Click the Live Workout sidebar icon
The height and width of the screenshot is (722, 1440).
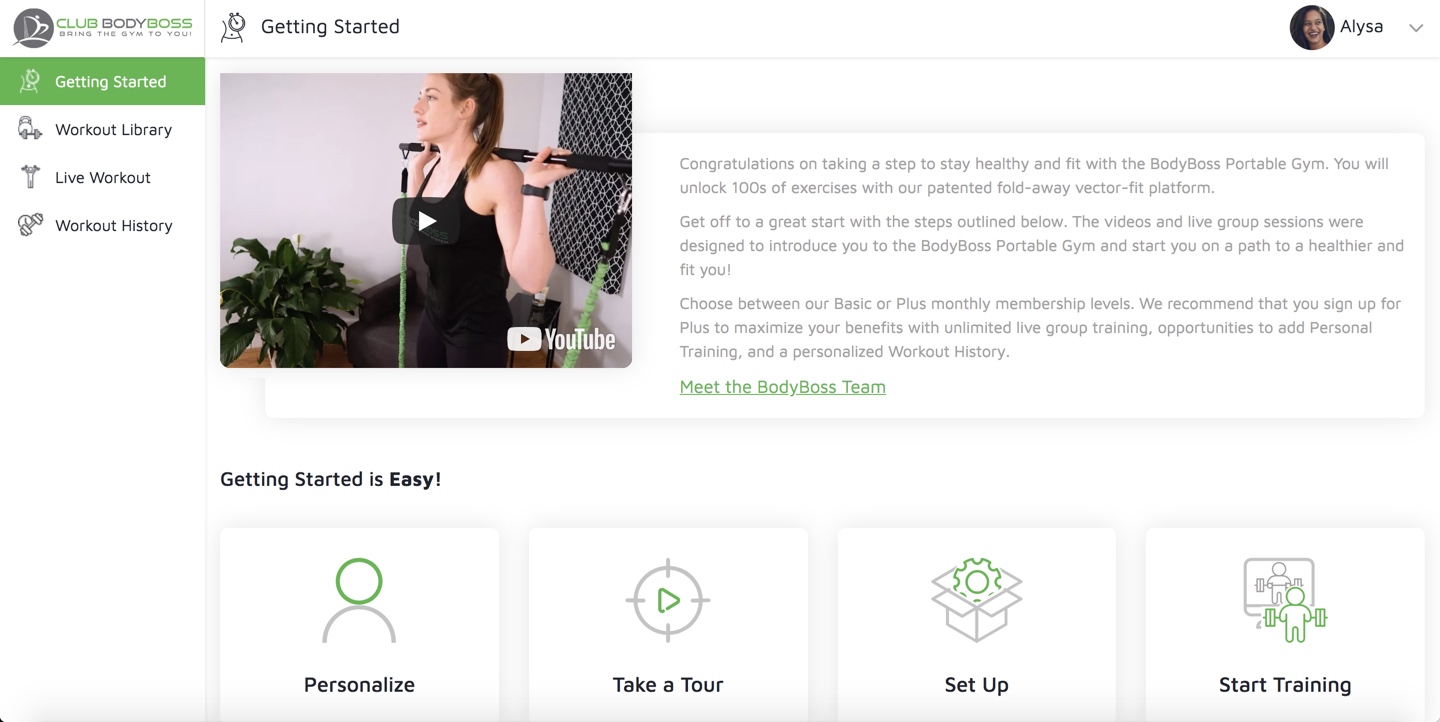click(x=30, y=177)
